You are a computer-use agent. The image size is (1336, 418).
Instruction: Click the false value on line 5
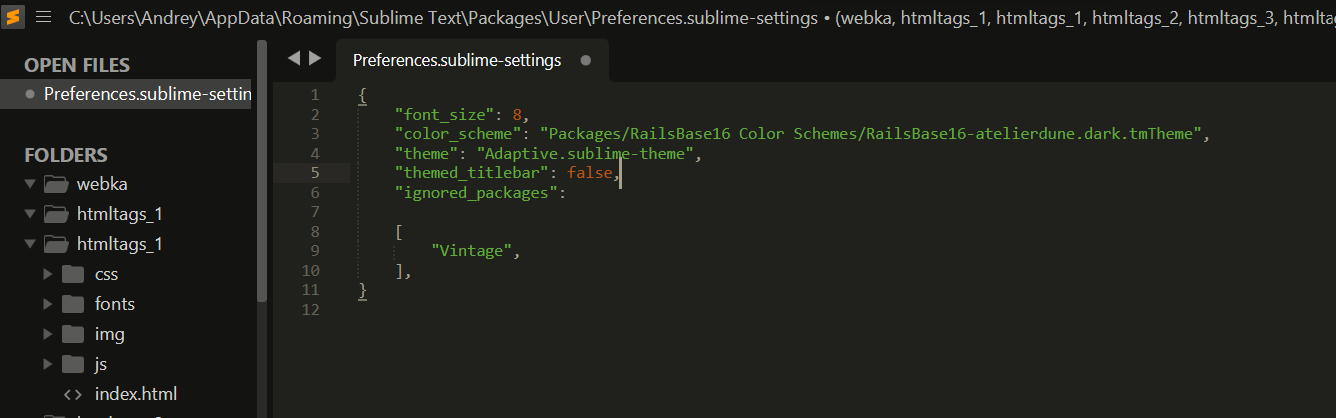click(x=590, y=173)
